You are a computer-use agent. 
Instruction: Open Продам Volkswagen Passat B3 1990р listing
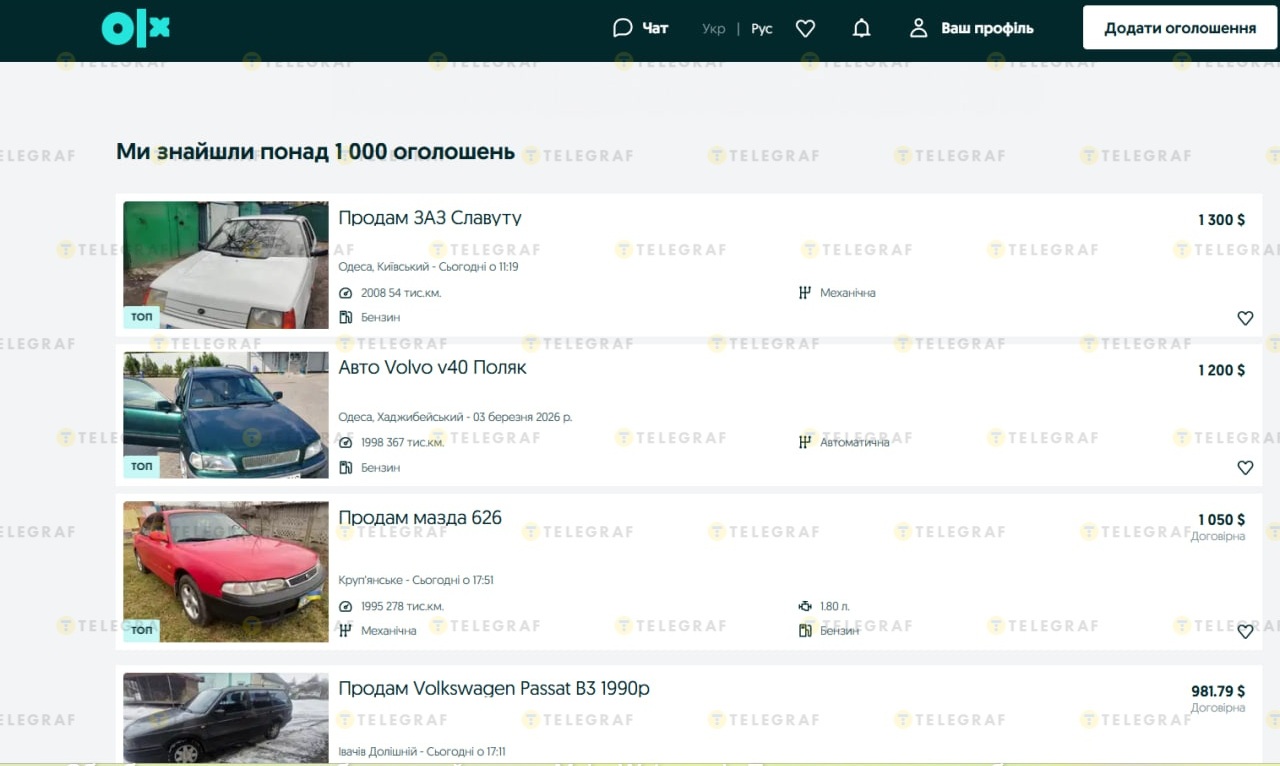(494, 688)
